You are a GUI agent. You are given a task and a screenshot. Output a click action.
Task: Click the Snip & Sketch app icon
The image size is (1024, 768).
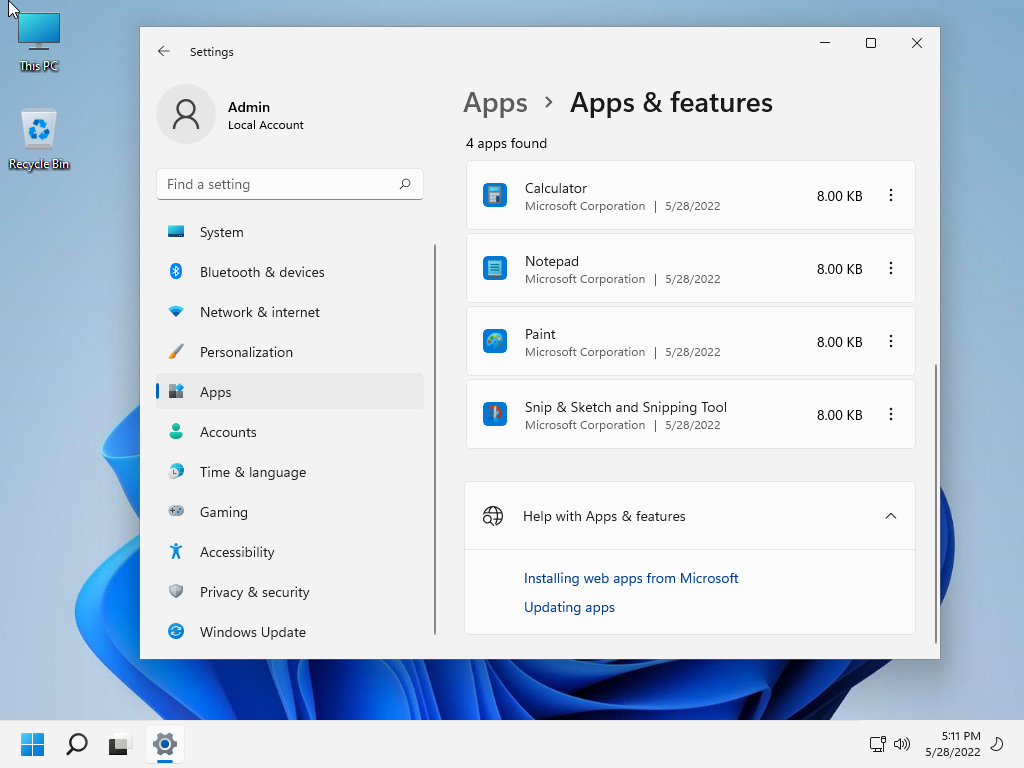click(495, 414)
